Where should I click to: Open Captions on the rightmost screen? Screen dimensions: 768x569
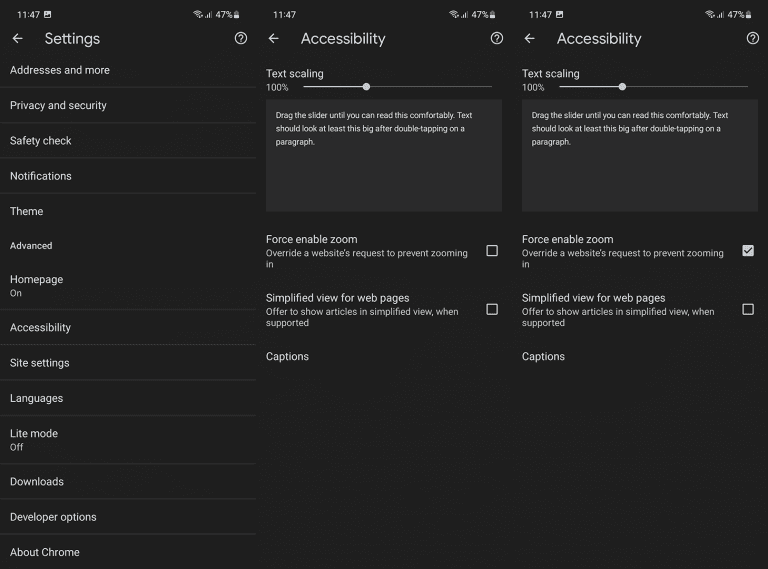pyautogui.click(x=543, y=357)
